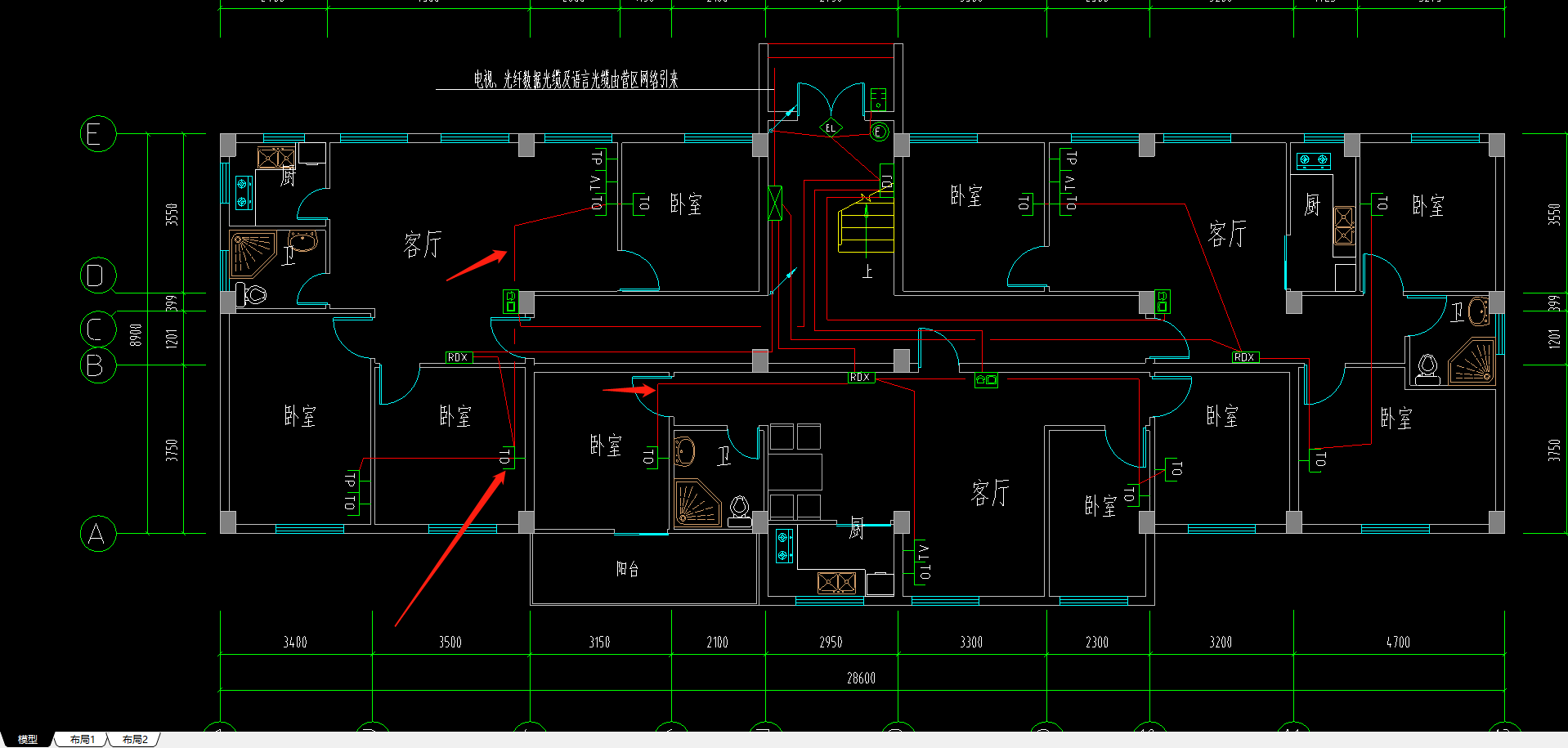Switch to the 模型 tab
This screenshot has width=1568, height=748.
(27, 739)
